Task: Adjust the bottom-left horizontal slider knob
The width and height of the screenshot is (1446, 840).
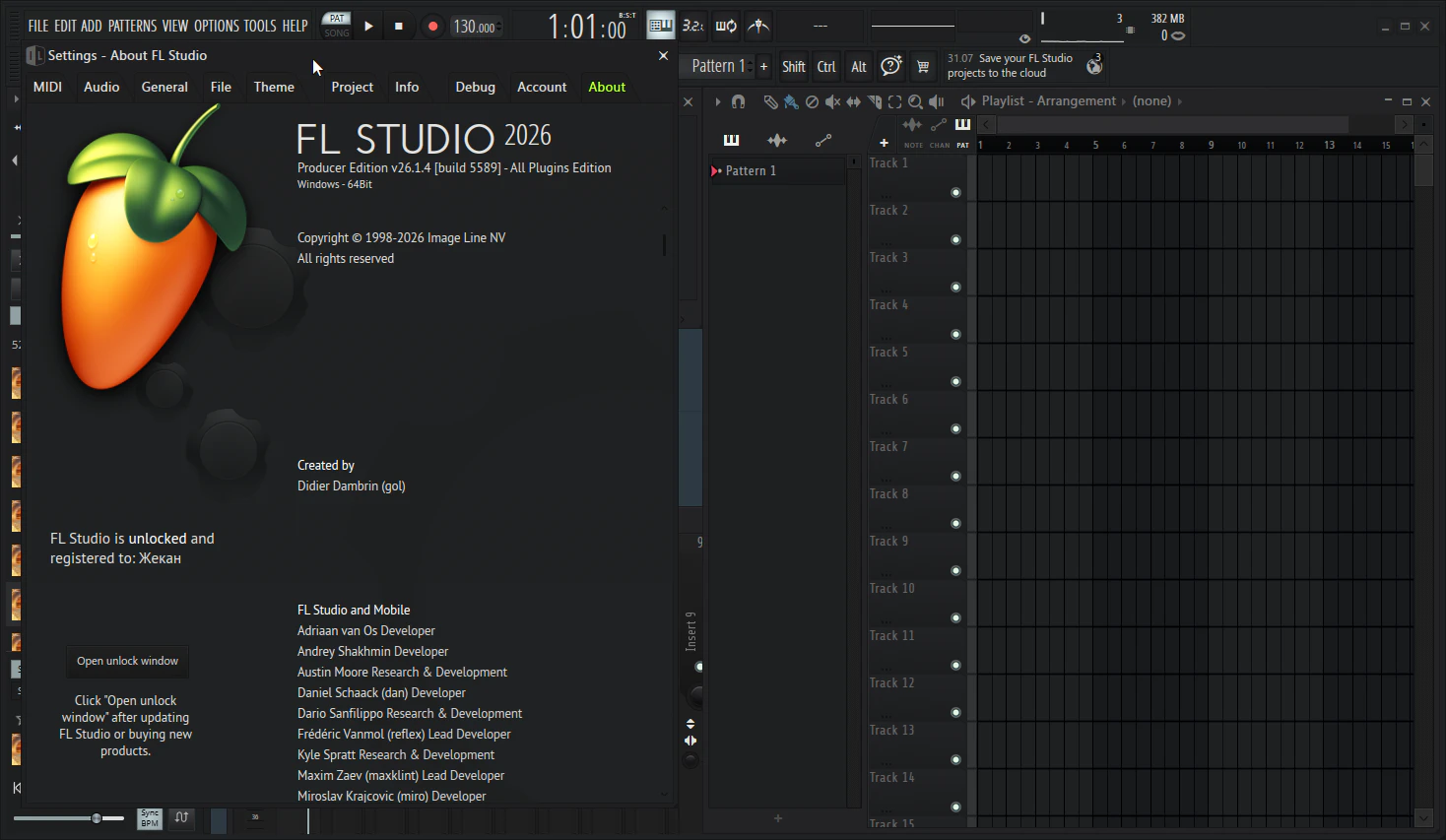Action: coord(97,818)
